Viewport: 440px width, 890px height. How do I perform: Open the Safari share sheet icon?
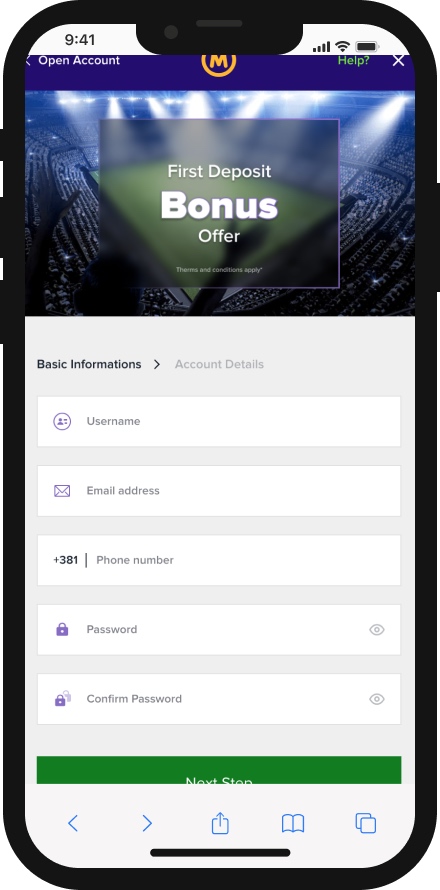coord(220,823)
